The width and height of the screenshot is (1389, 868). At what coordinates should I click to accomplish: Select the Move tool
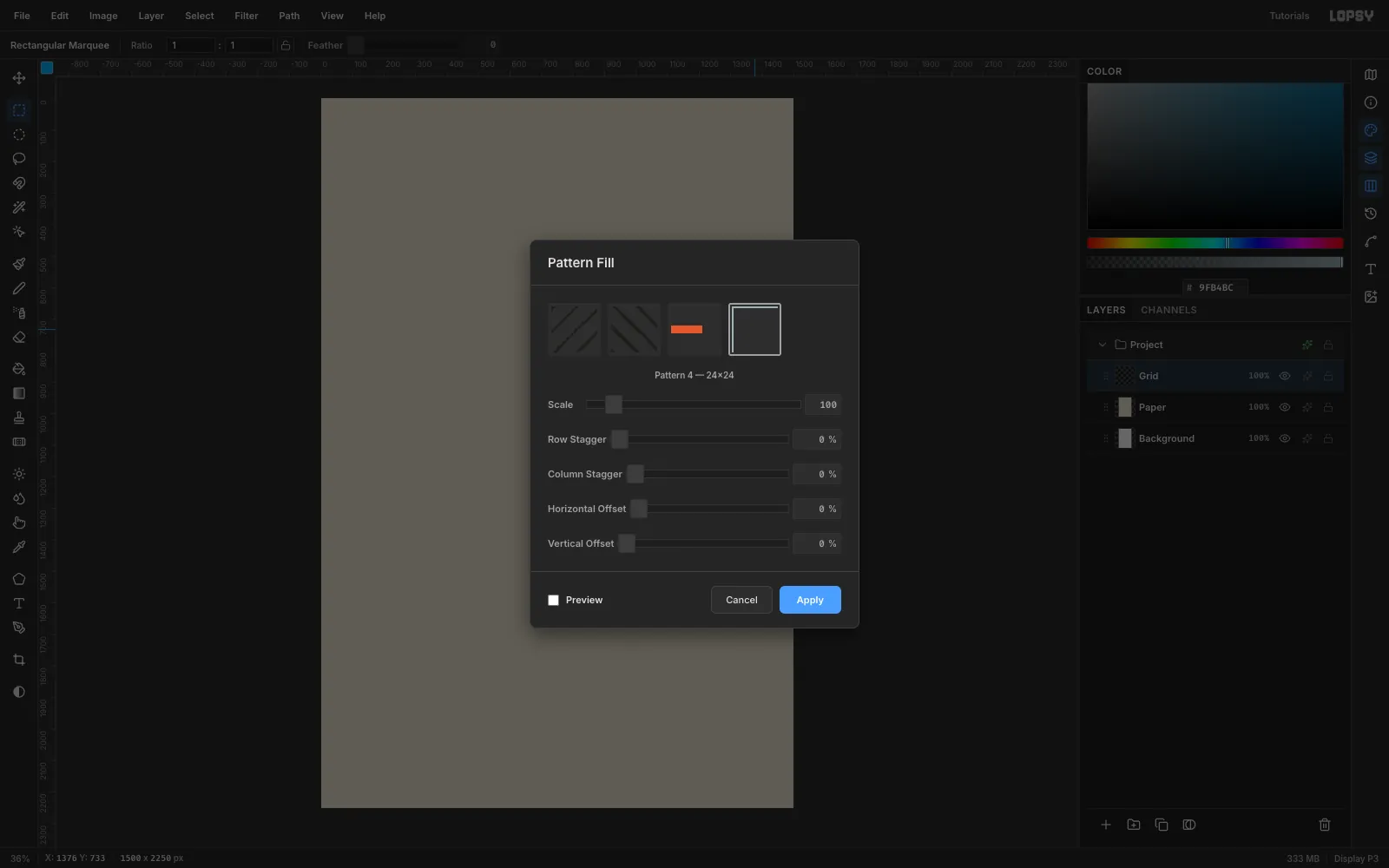pyautogui.click(x=19, y=78)
